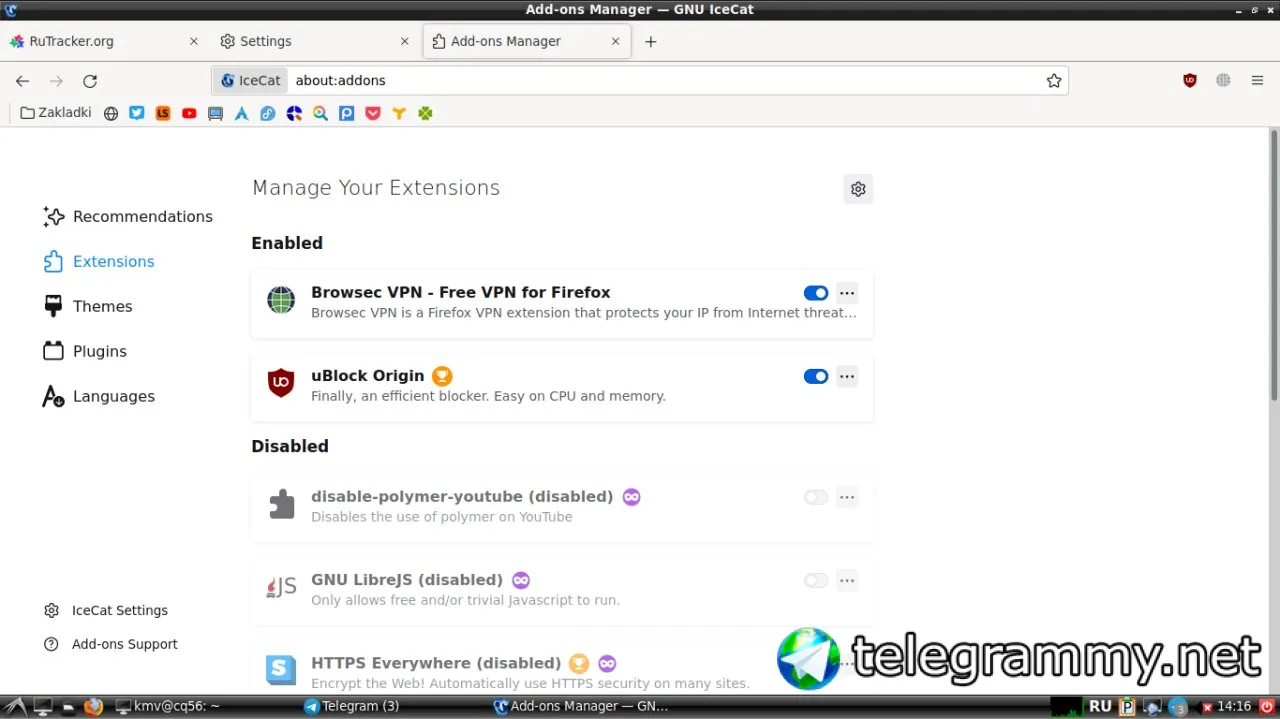The image size is (1280, 719).
Task: Click the 14:16 taskbar clock
Action: point(1235,706)
